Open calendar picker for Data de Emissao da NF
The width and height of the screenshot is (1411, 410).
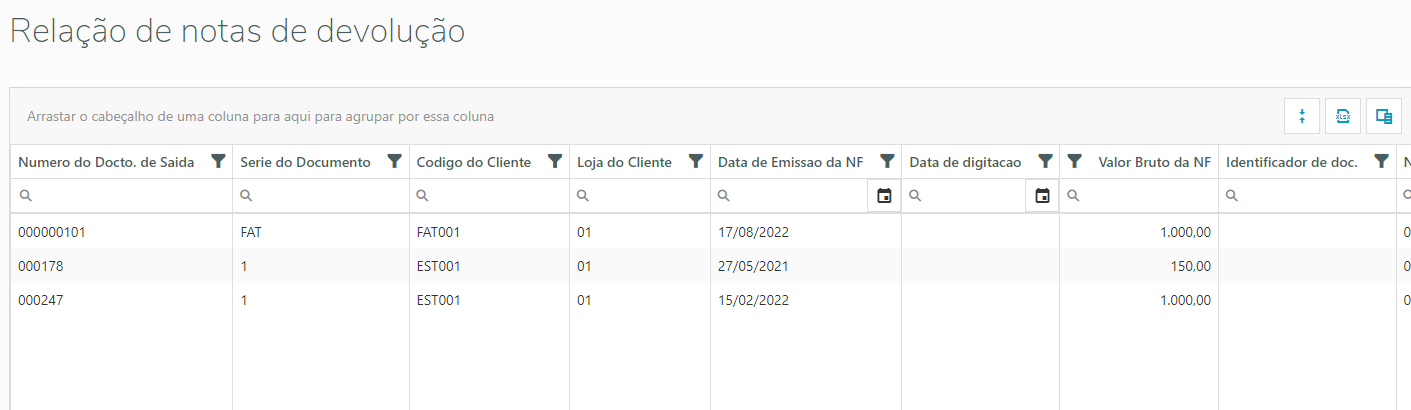click(x=884, y=196)
